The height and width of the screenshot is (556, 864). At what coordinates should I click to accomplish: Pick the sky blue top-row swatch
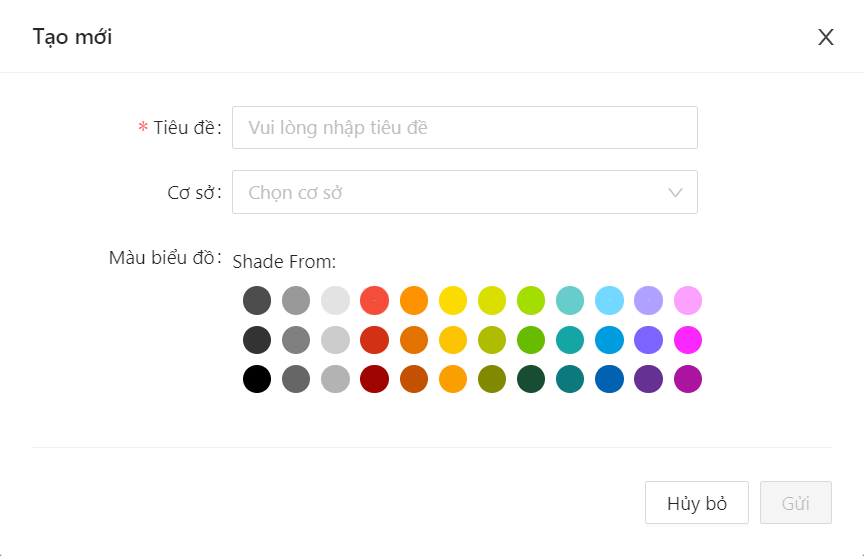(x=609, y=300)
